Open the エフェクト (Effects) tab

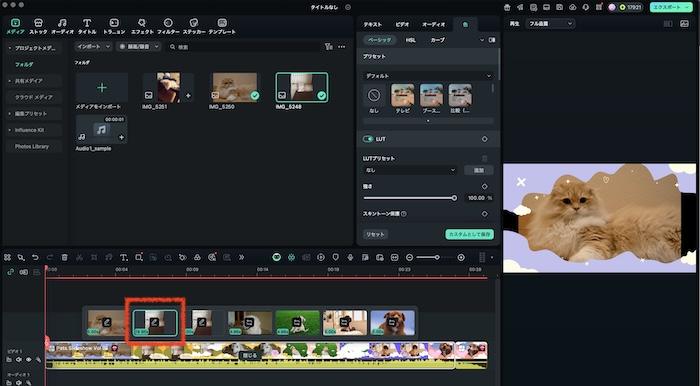(142, 26)
